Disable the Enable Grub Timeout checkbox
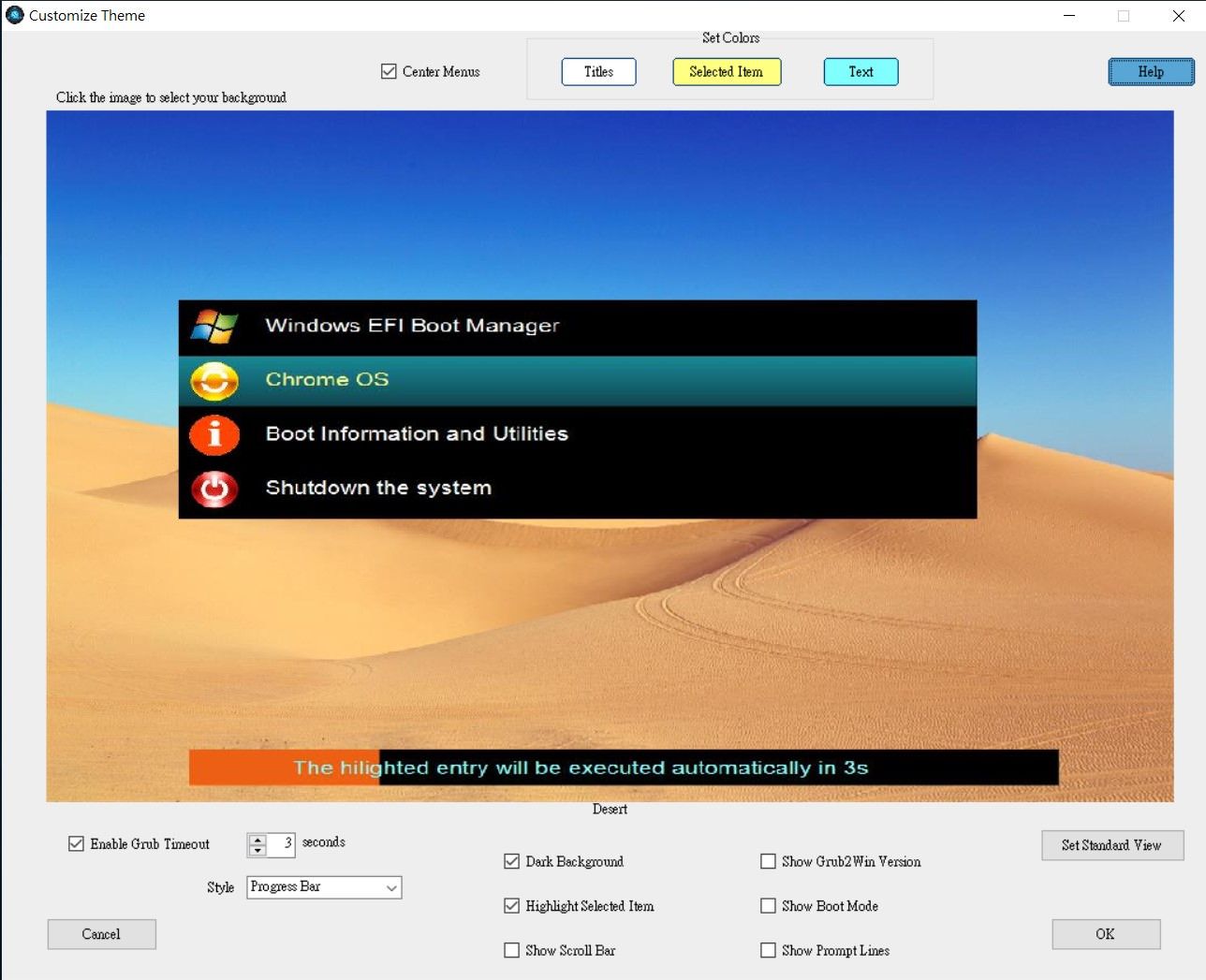This screenshot has height=980, width=1206. pyautogui.click(x=77, y=843)
